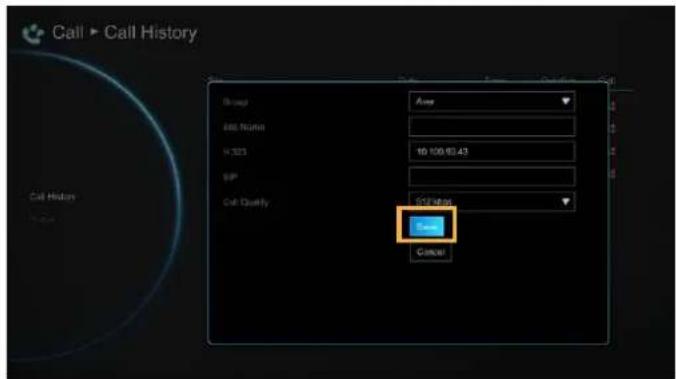Select Call History in the left circular menu

point(52,197)
